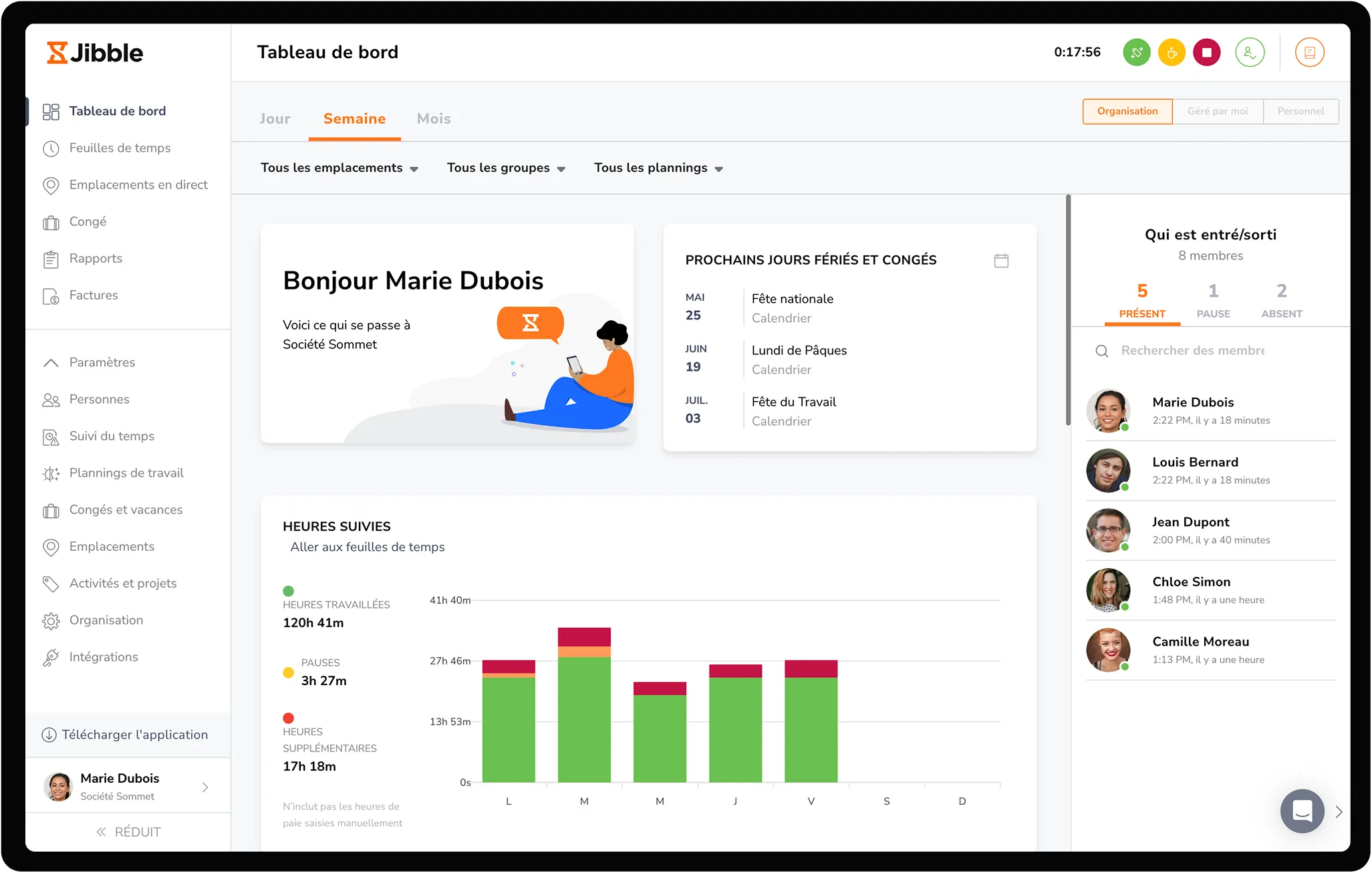Open the Tous les groupes filter
This screenshot has width=1372, height=873.
pos(506,168)
